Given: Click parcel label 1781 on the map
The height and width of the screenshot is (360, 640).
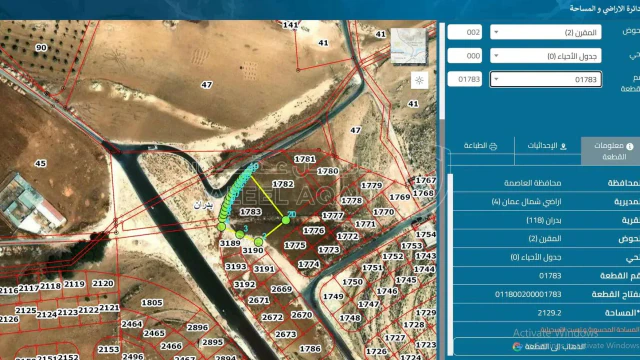Looking at the screenshot, I should click(304, 159).
